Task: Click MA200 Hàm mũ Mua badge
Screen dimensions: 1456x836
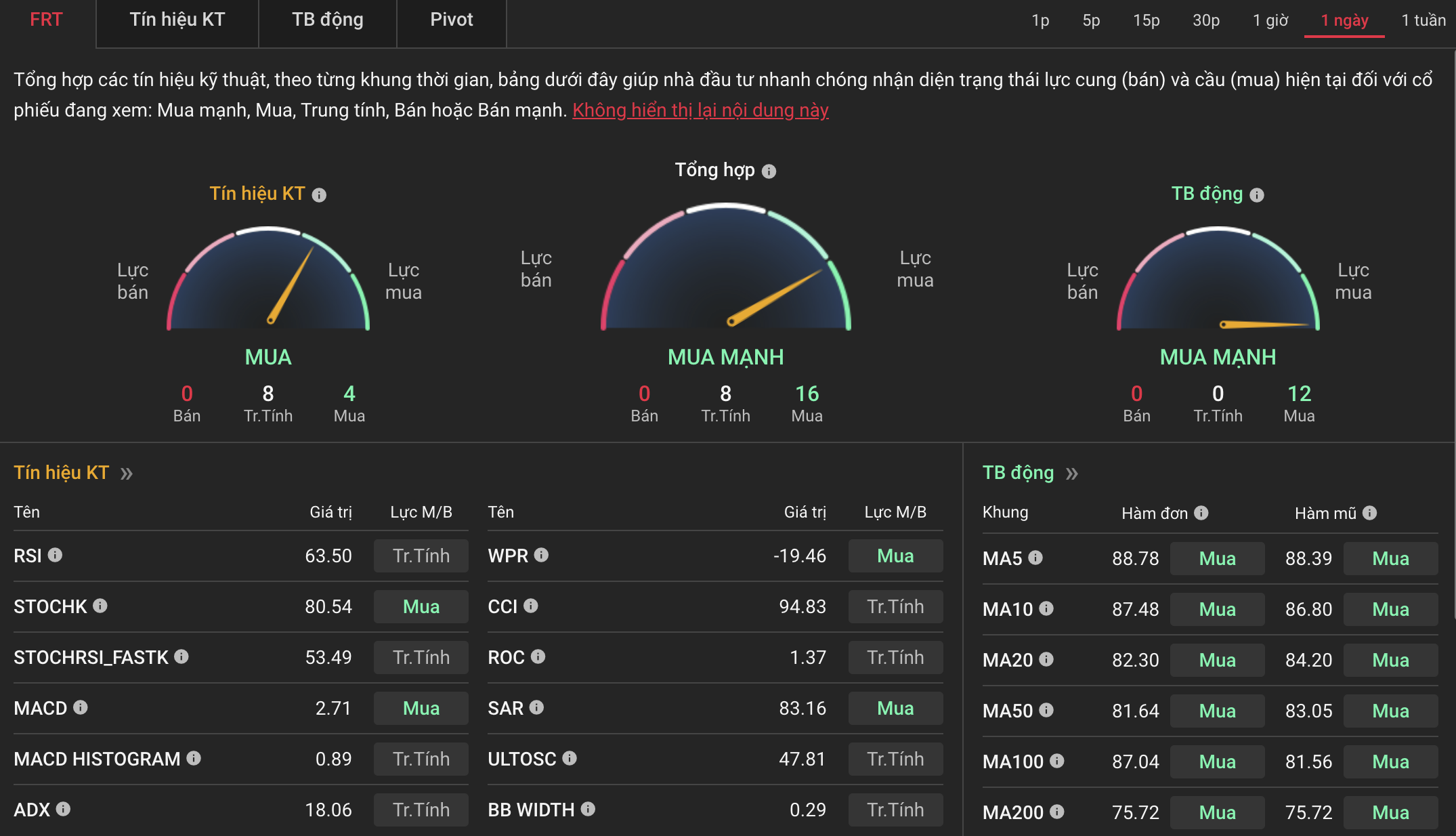Action: coord(1391,813)
